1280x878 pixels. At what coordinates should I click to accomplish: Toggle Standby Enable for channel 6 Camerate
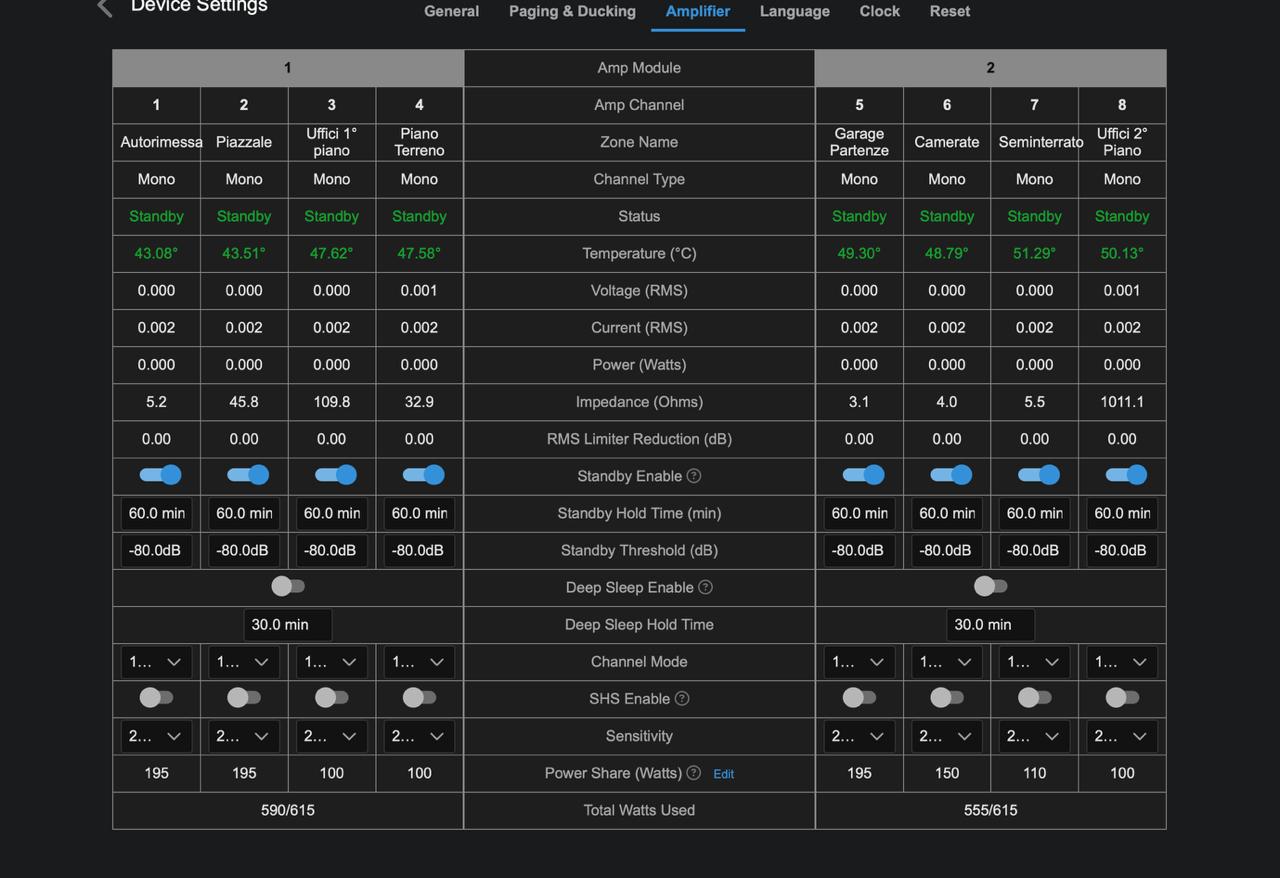tap(951, 475)
